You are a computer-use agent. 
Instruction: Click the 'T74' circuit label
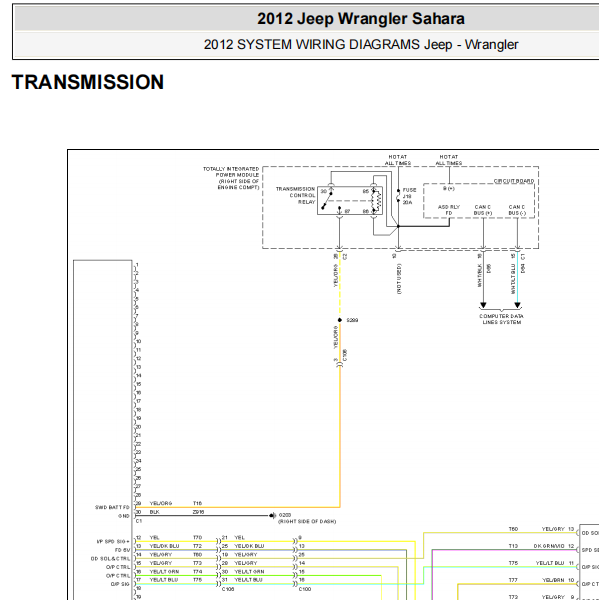[197, 571]
